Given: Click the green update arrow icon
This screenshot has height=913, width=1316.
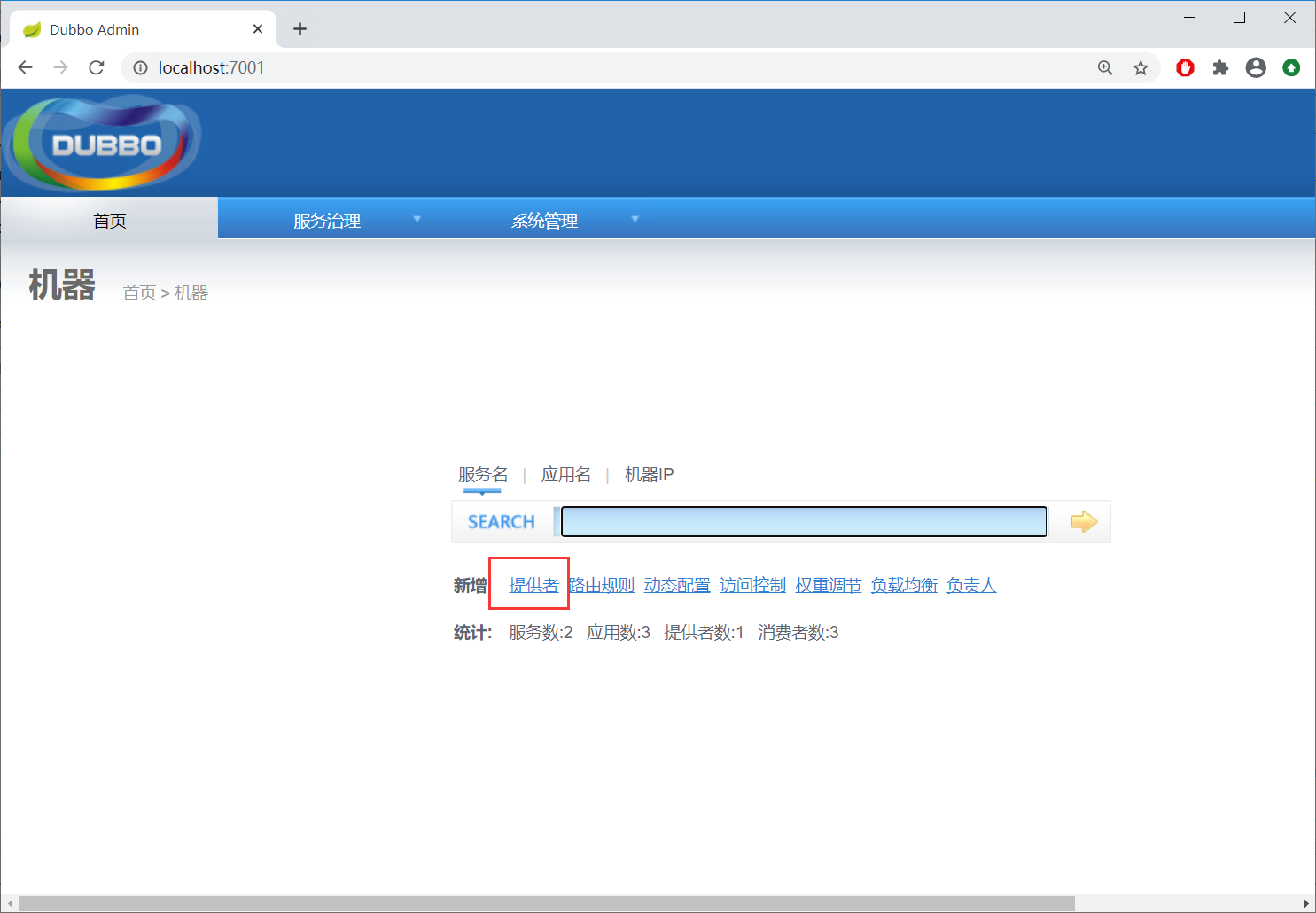Looking at the screenshot, I should (x=1291, y=67).
